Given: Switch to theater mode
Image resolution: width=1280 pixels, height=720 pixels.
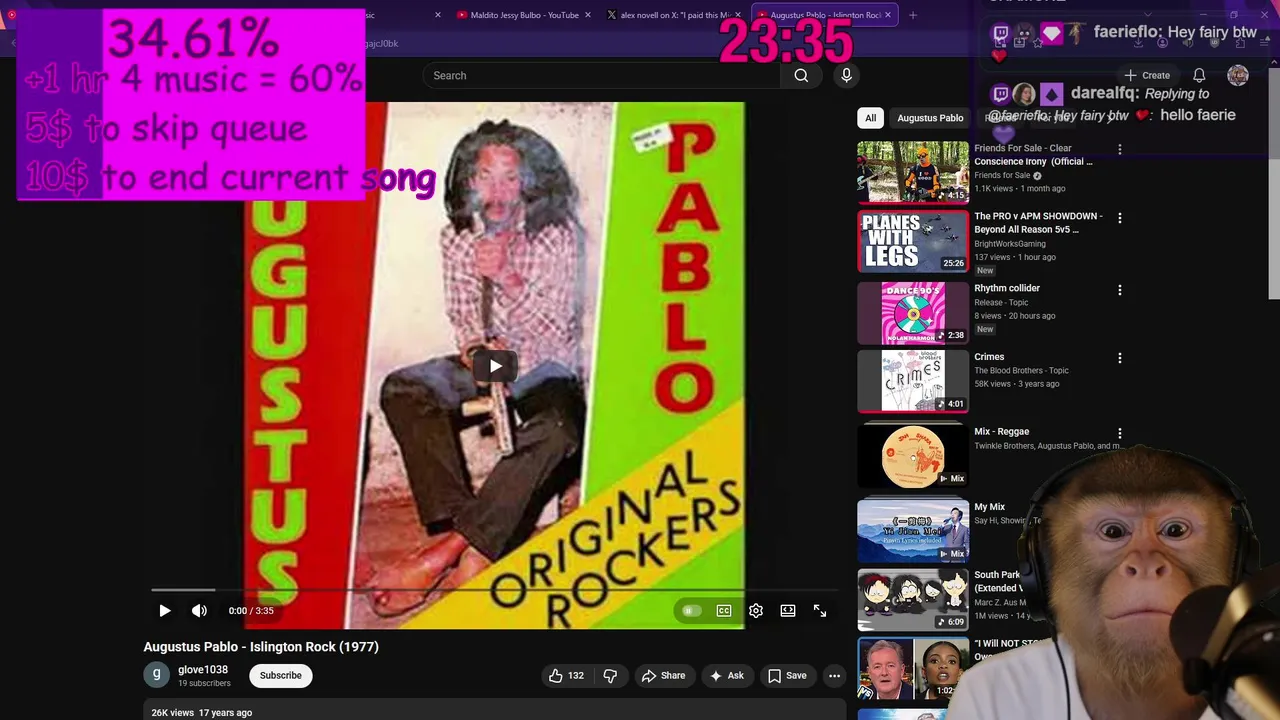Looking at the screenshot, I should 788,611.
